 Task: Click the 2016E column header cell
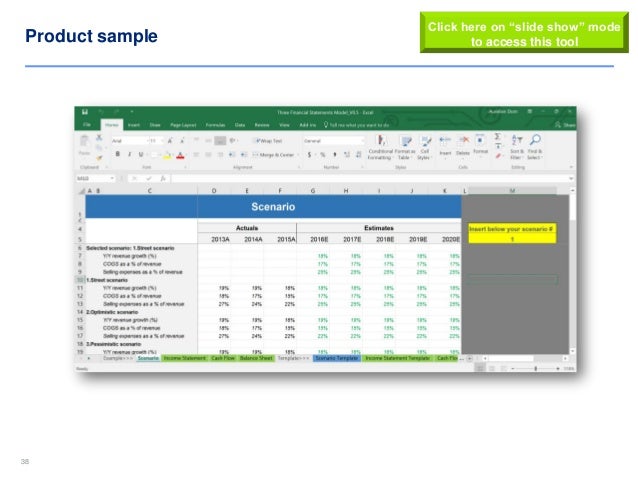click(319, 239)
